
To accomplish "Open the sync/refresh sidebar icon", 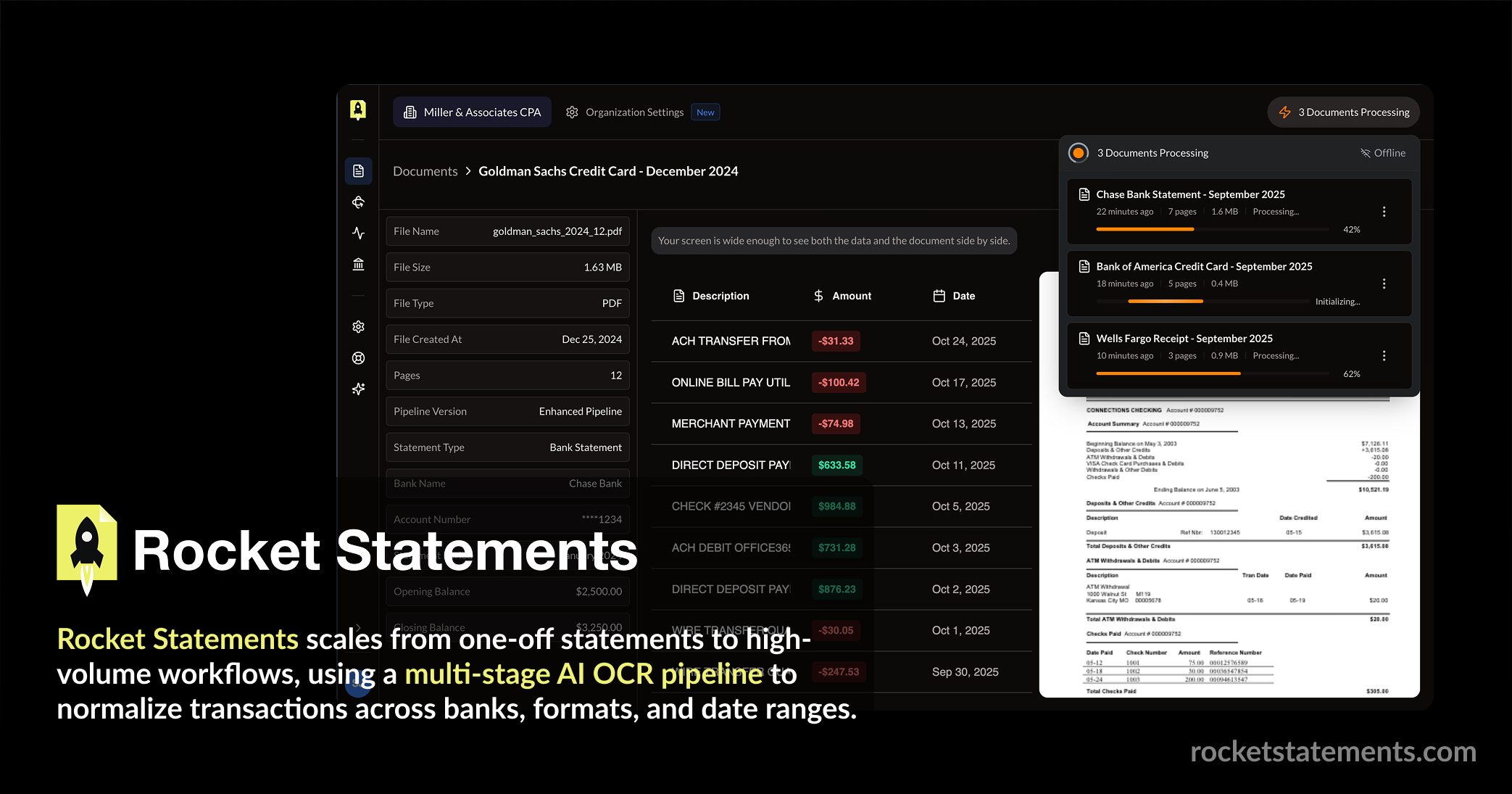I will (x=358, y=202).
